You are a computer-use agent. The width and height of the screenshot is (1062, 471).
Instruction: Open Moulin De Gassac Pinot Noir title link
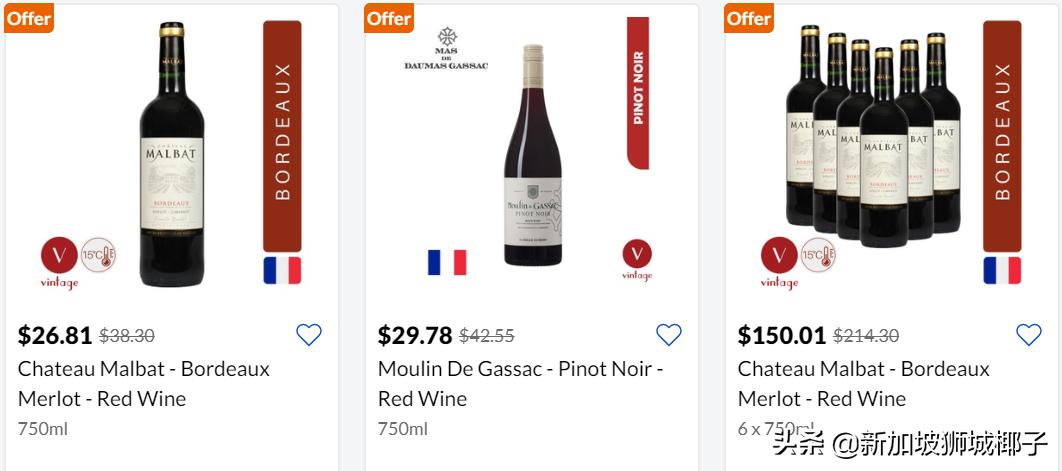[x=520, y=383]
